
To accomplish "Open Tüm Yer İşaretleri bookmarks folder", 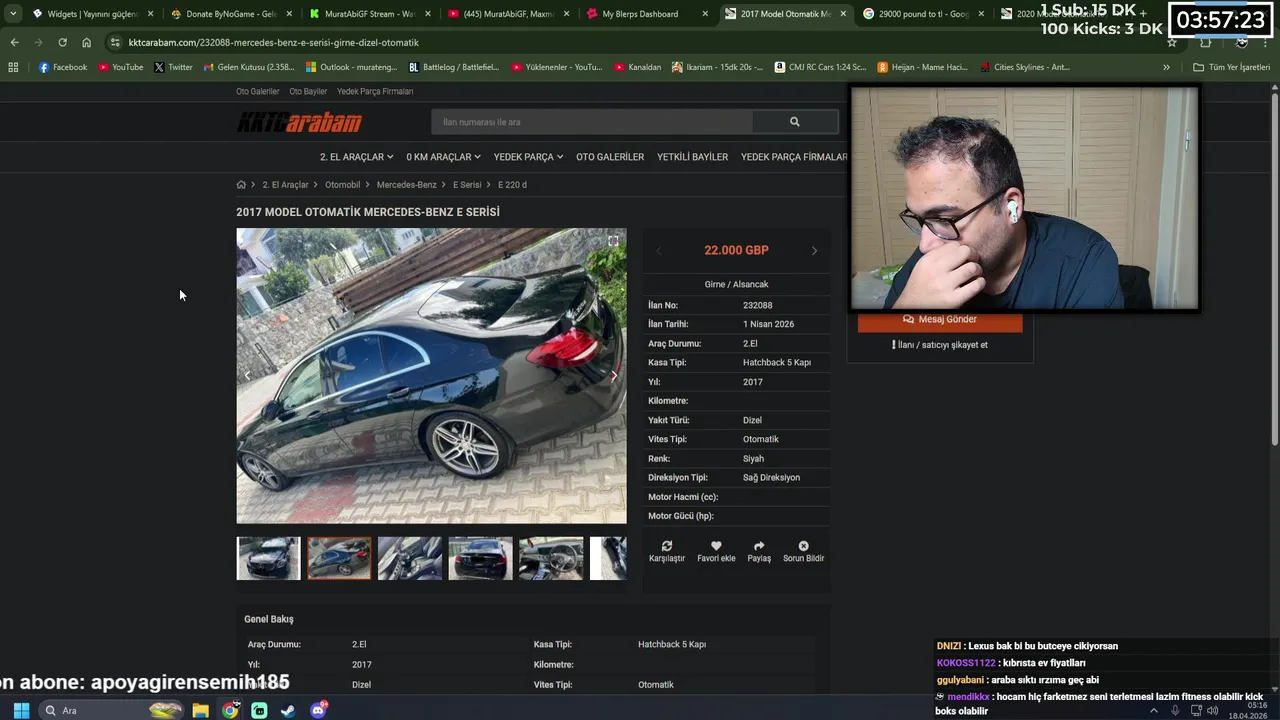I will click(1232, 67).
